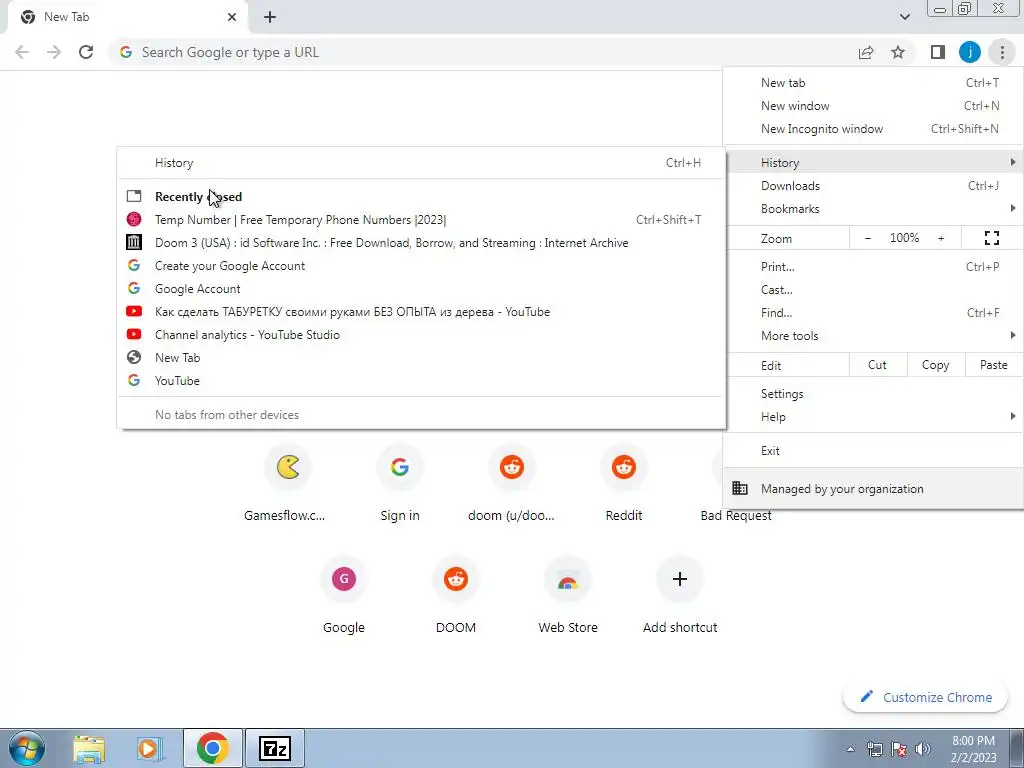Increase zoom with plus button
The image size is (1024, 768).
click(x=941, y=238)
